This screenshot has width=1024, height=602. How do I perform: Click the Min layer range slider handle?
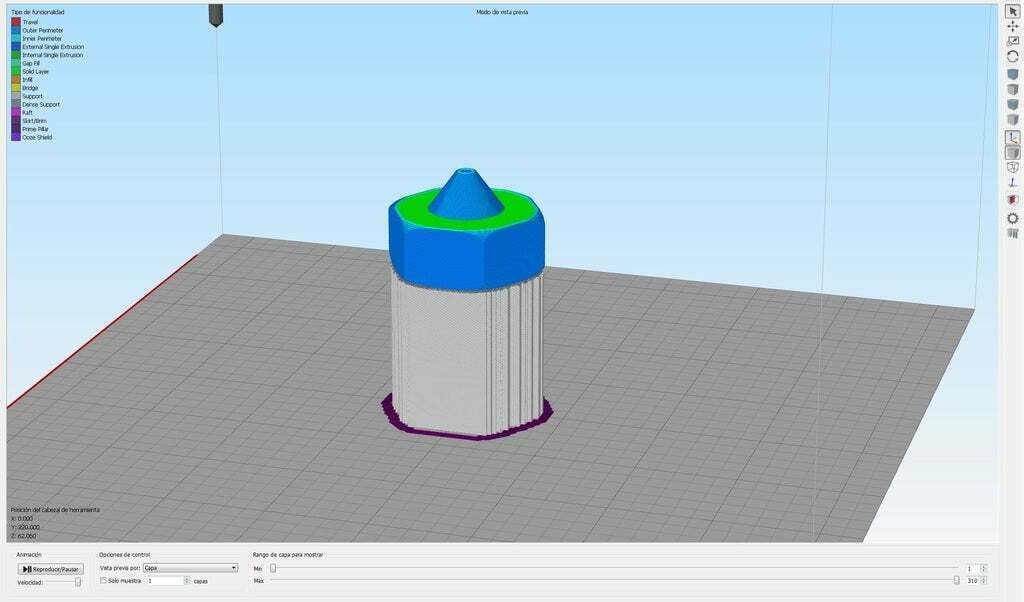(x=273, y=569)
